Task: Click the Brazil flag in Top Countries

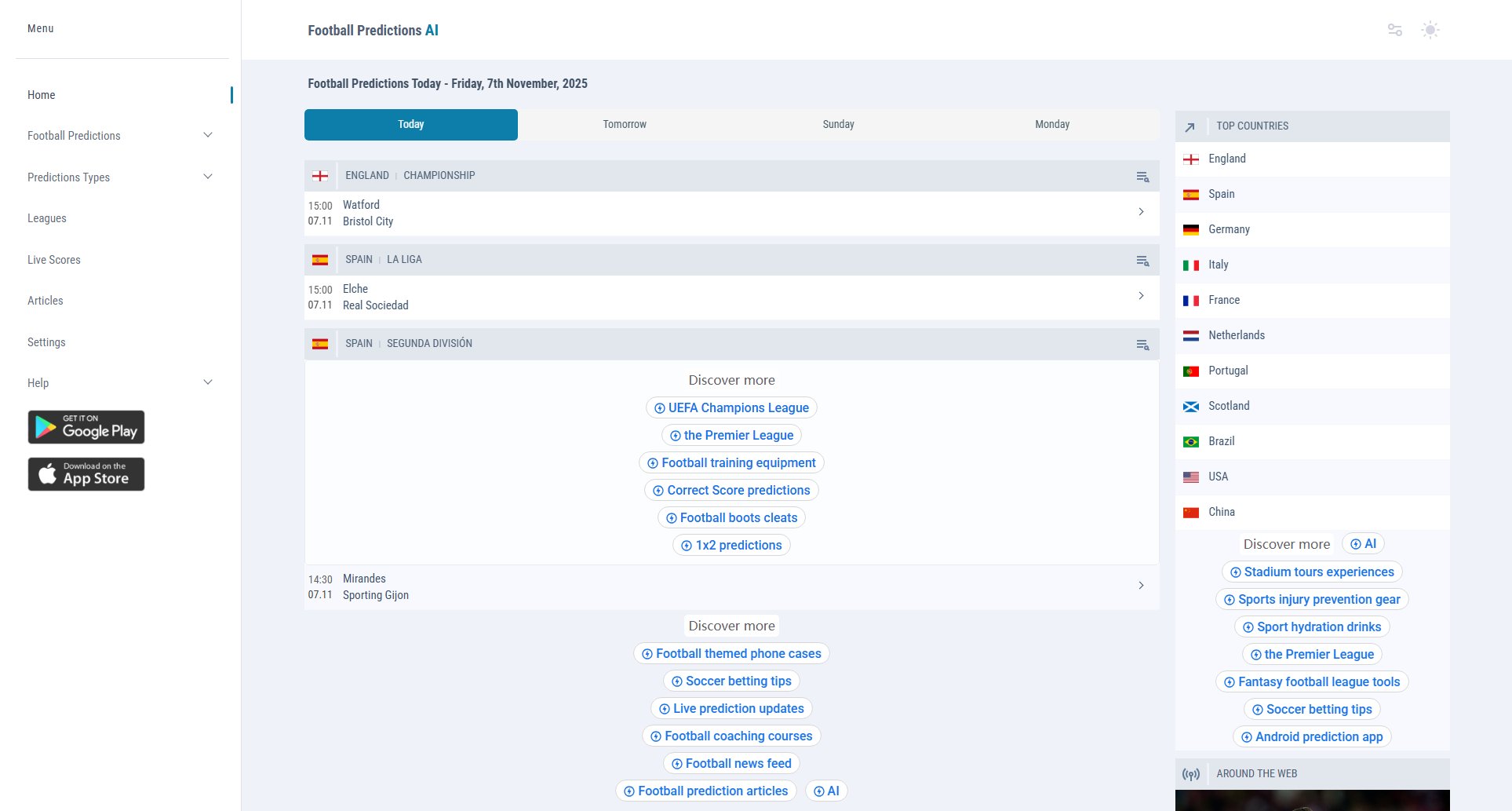Action: tap(1190, 442)
